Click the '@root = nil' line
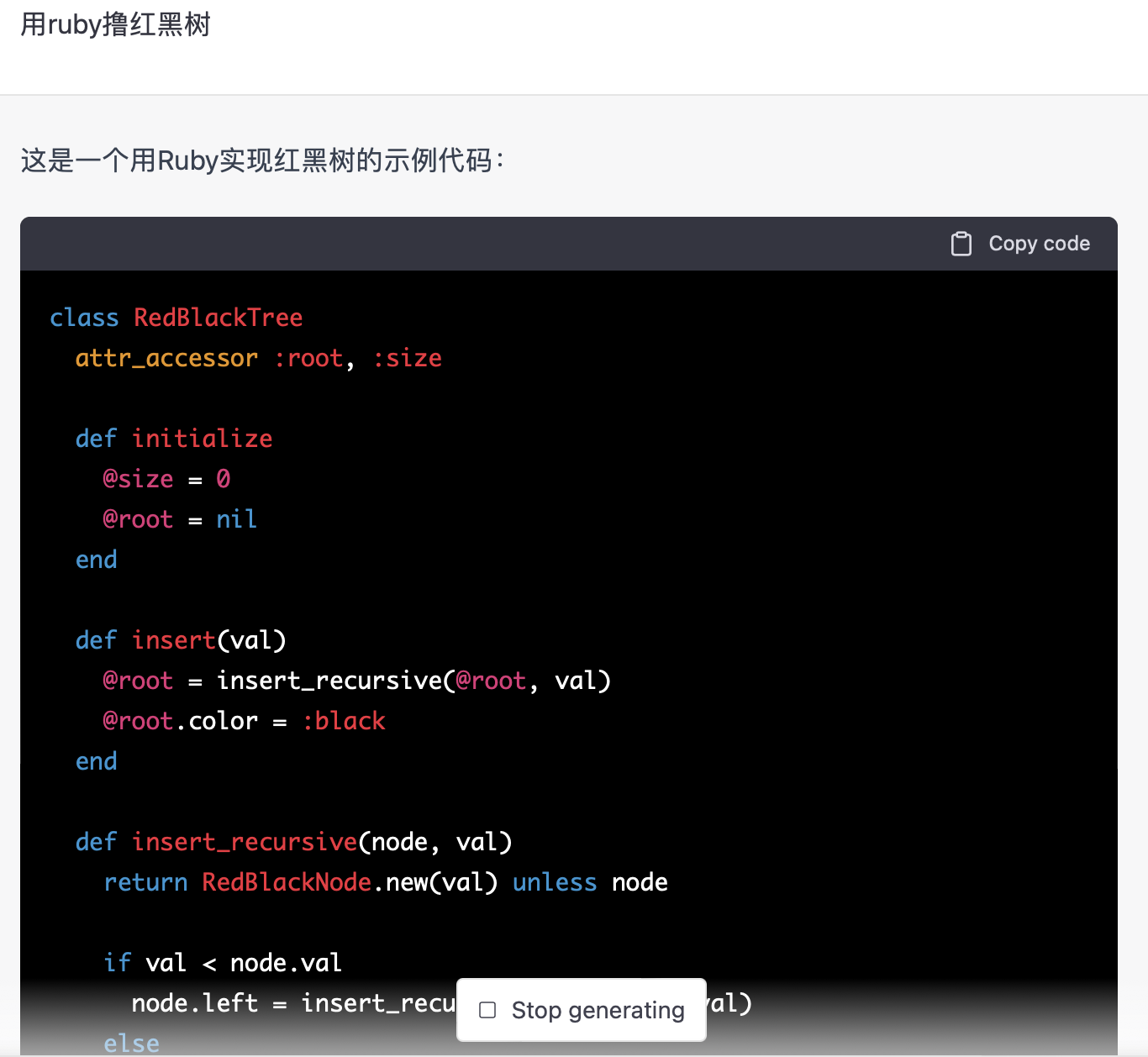 [179, 519]
